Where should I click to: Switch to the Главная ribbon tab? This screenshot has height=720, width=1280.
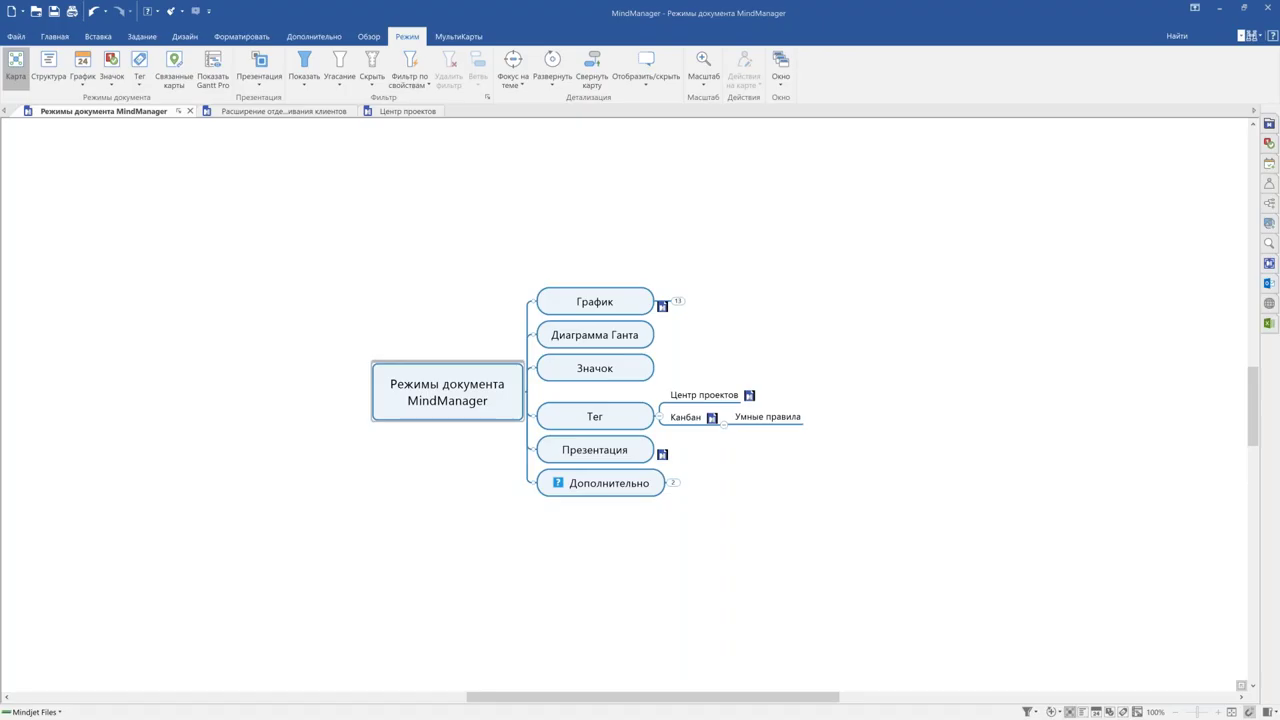coord(55,37)
